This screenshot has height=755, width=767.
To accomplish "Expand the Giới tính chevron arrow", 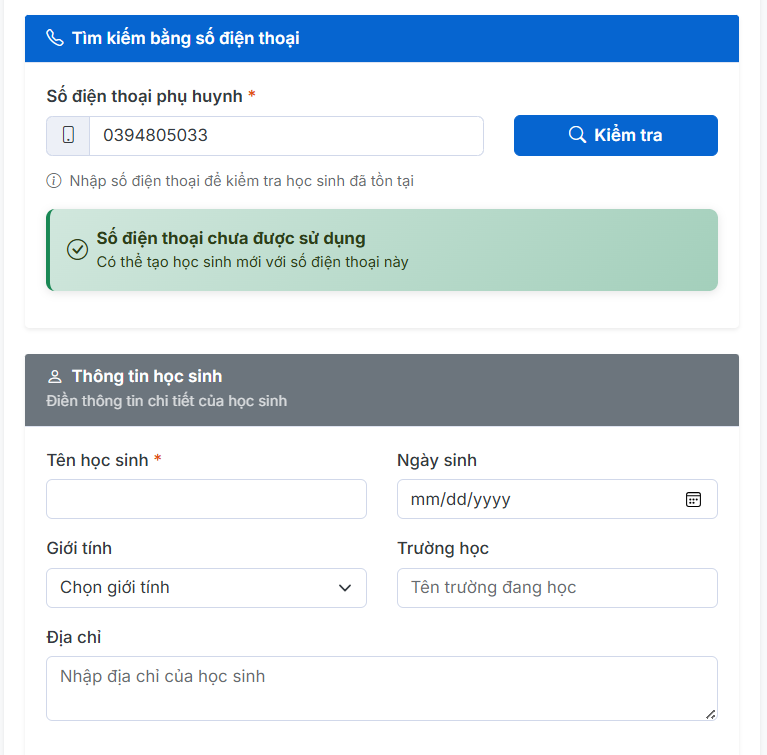I will (345, 588).
